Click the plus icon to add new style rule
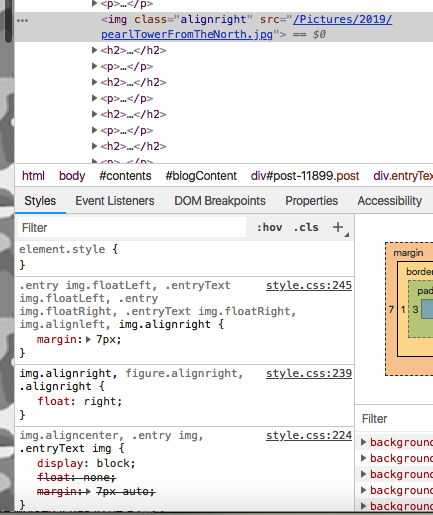Viewport: 433px width, 515px height. tap(338, 227)
